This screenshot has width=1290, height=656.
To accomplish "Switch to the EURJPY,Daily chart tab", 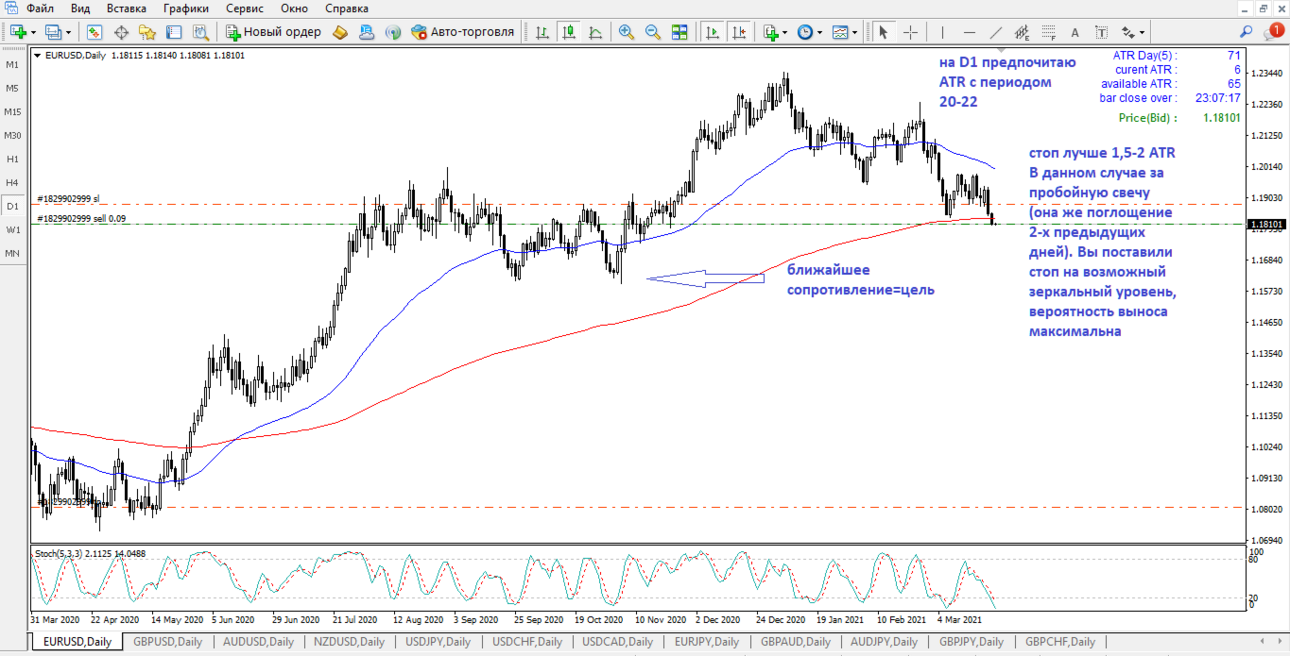I will 707,642.
